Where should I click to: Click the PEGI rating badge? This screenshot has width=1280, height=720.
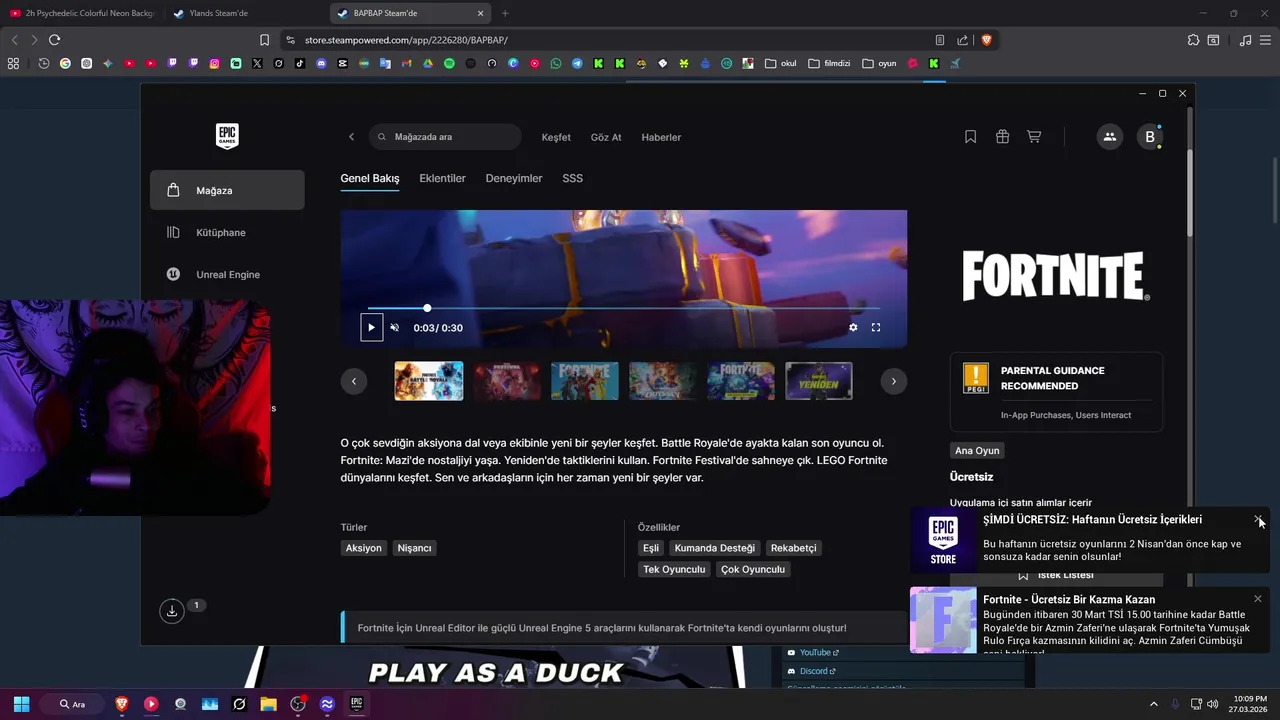975,378
